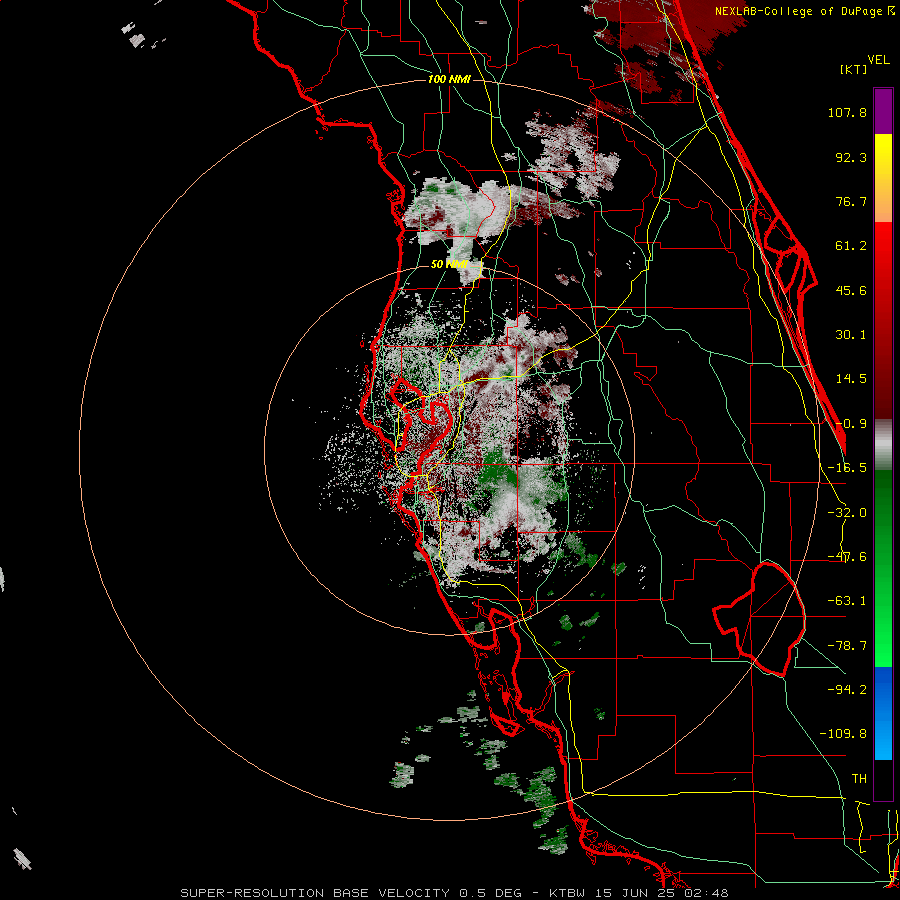Screen dimensions: 900x900
Task: Click the 107.8 velocity scale value
Action: point(847,112)
